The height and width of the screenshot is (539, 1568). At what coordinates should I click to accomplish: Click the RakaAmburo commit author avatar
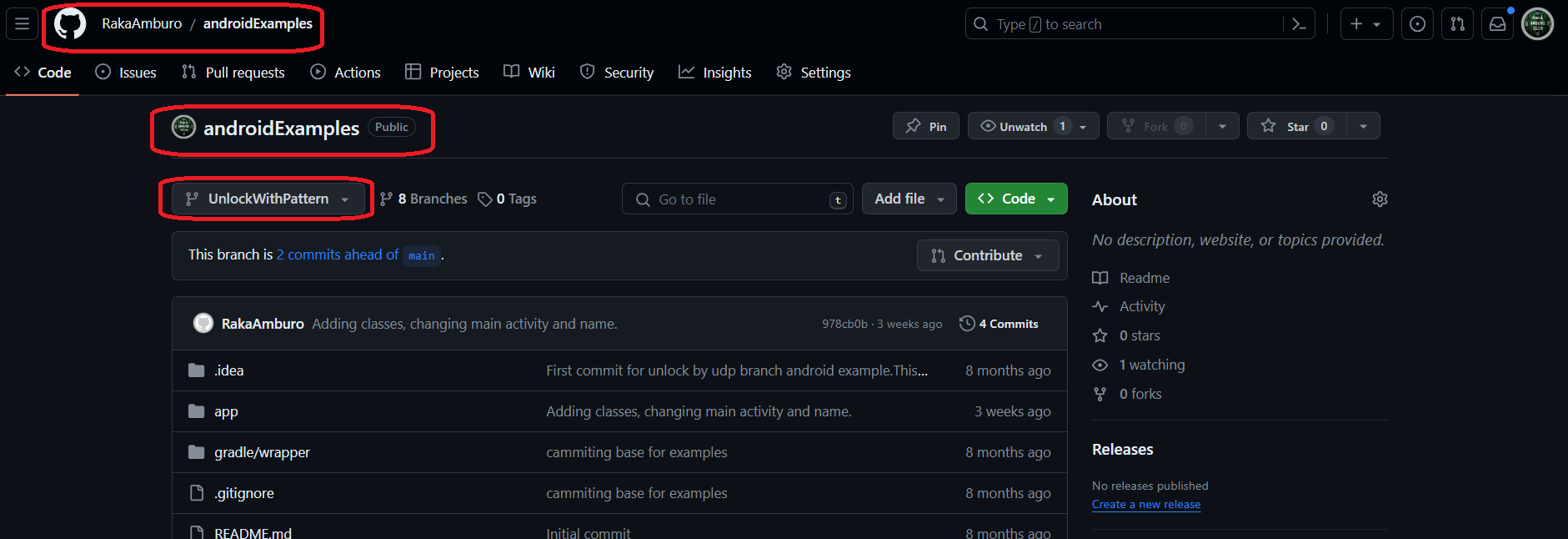coord(203,324)
